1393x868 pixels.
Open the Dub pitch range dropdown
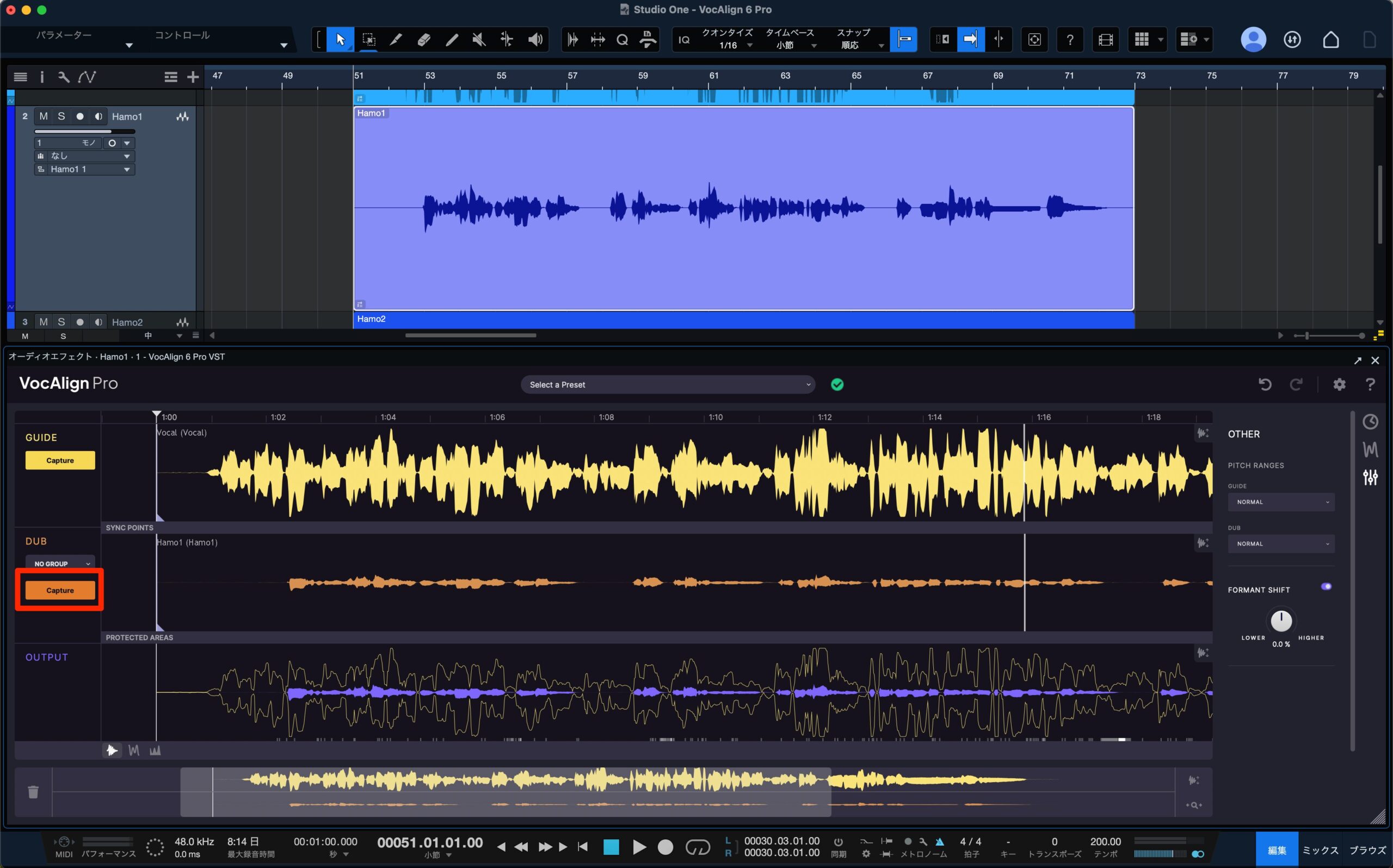tap(1281, 544)
